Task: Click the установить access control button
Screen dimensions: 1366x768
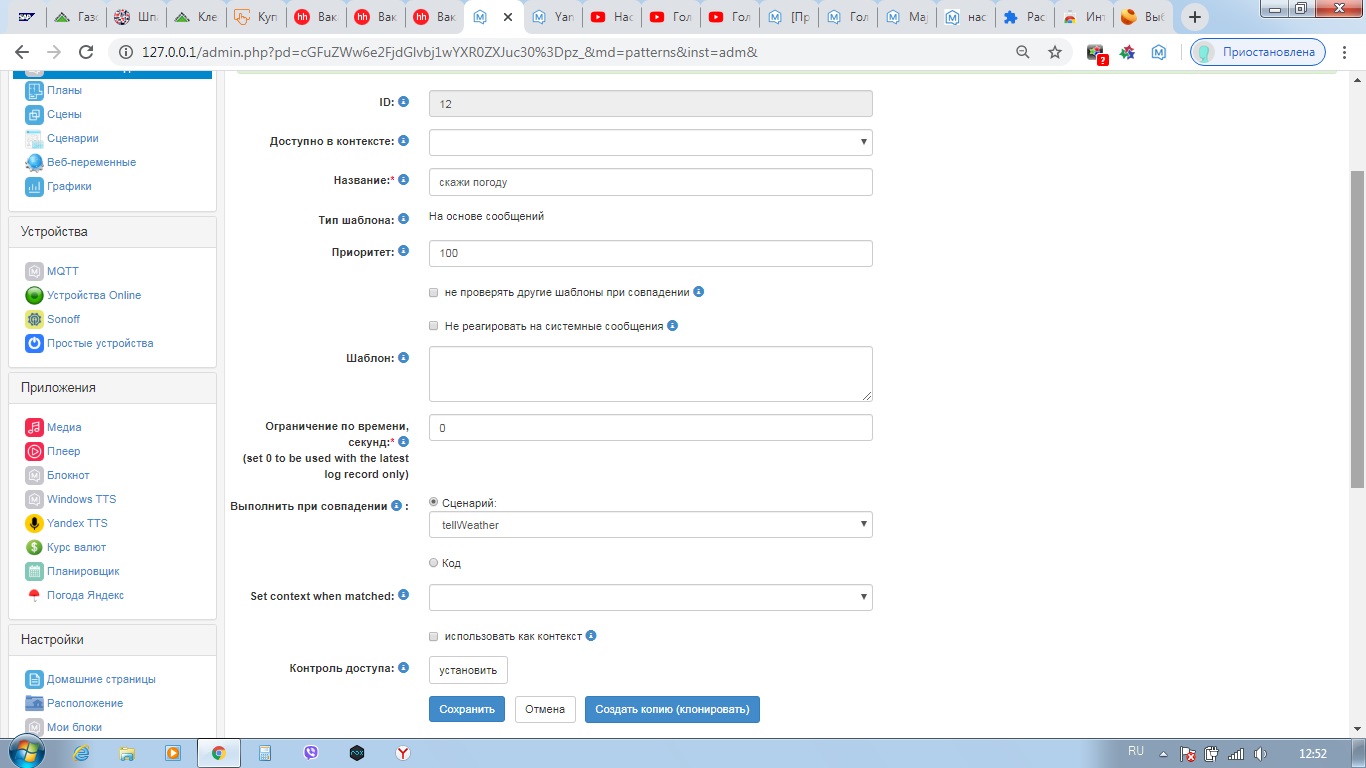Action: (468, 670)
